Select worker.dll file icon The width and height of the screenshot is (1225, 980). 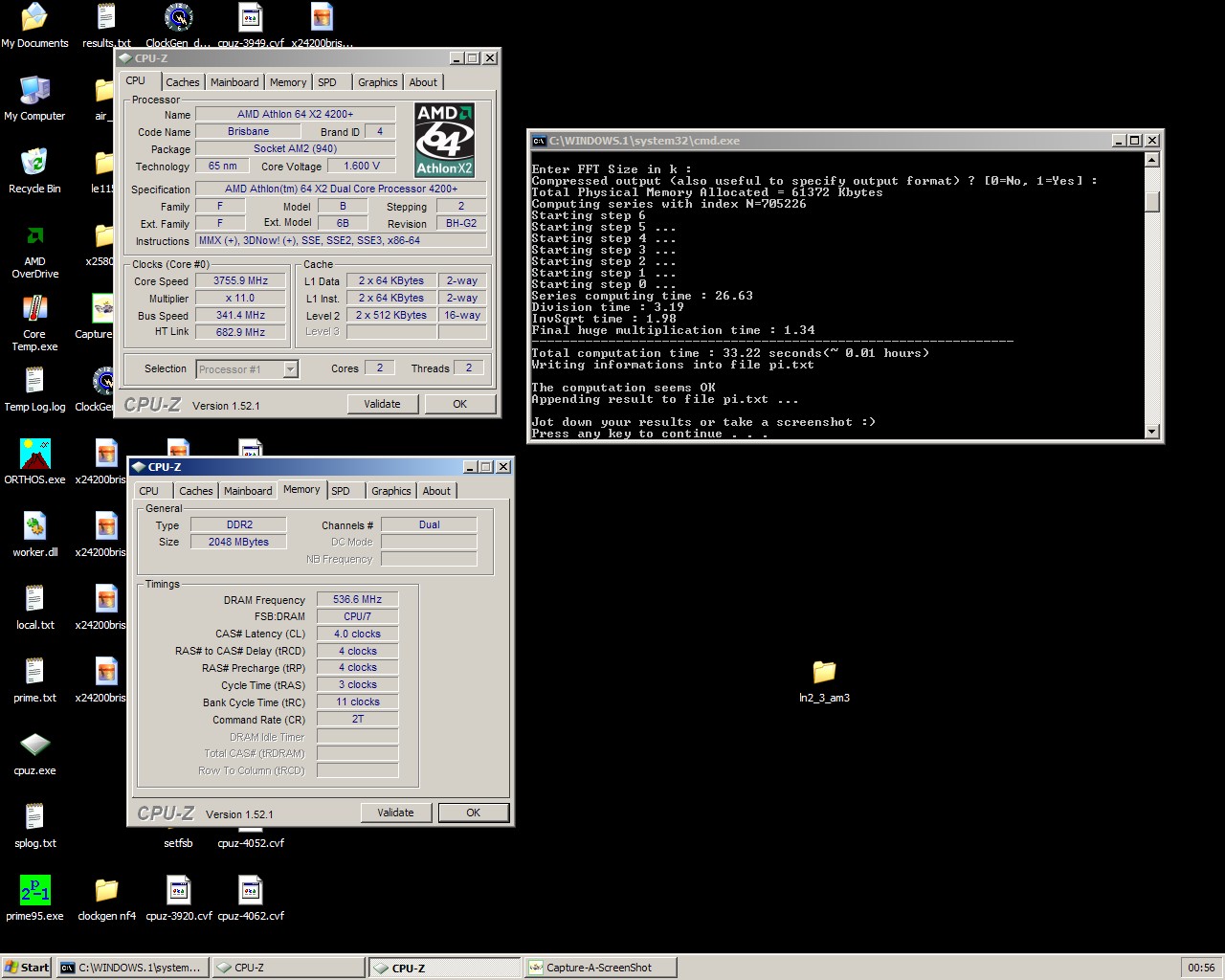(34, 535)
